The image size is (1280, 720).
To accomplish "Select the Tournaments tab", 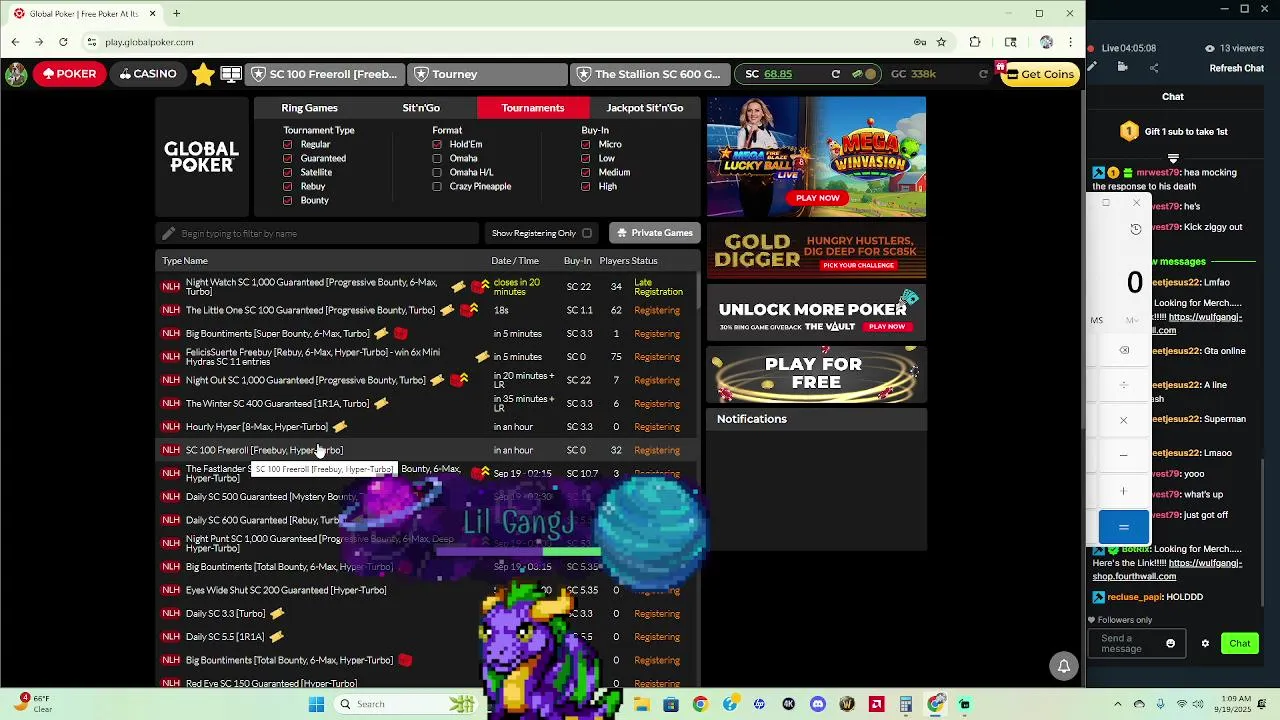I will [x=533, y=108].
